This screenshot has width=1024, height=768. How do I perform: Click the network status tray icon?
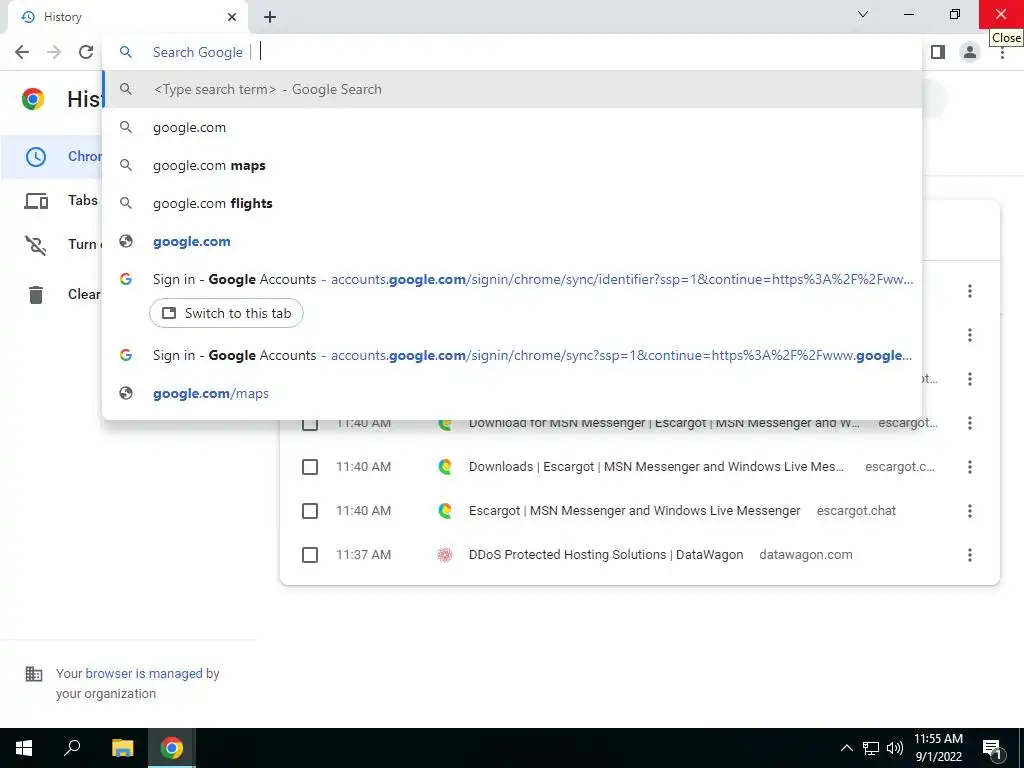pyautogui.click(x=871, y=748)
